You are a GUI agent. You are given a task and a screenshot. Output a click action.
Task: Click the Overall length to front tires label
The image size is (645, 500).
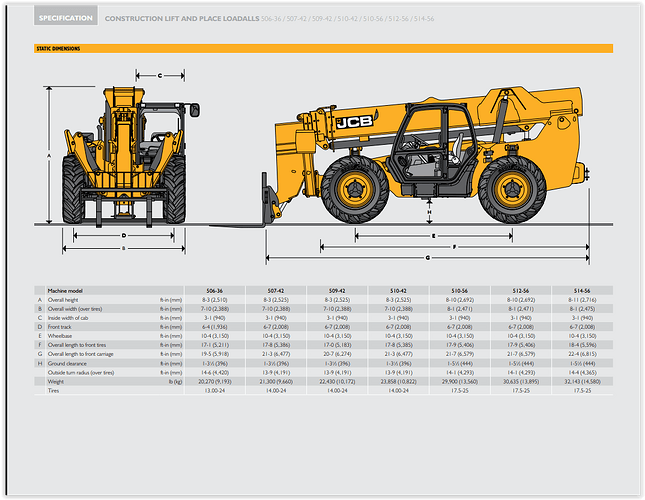[x=77, y=345]
